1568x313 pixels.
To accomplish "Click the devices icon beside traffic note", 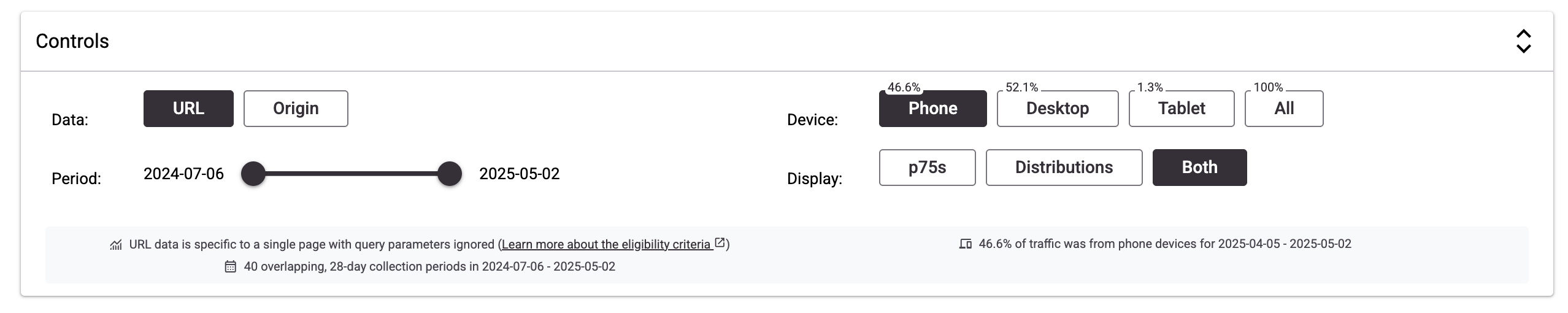I will pyautogui.click(x=965, y=244).
